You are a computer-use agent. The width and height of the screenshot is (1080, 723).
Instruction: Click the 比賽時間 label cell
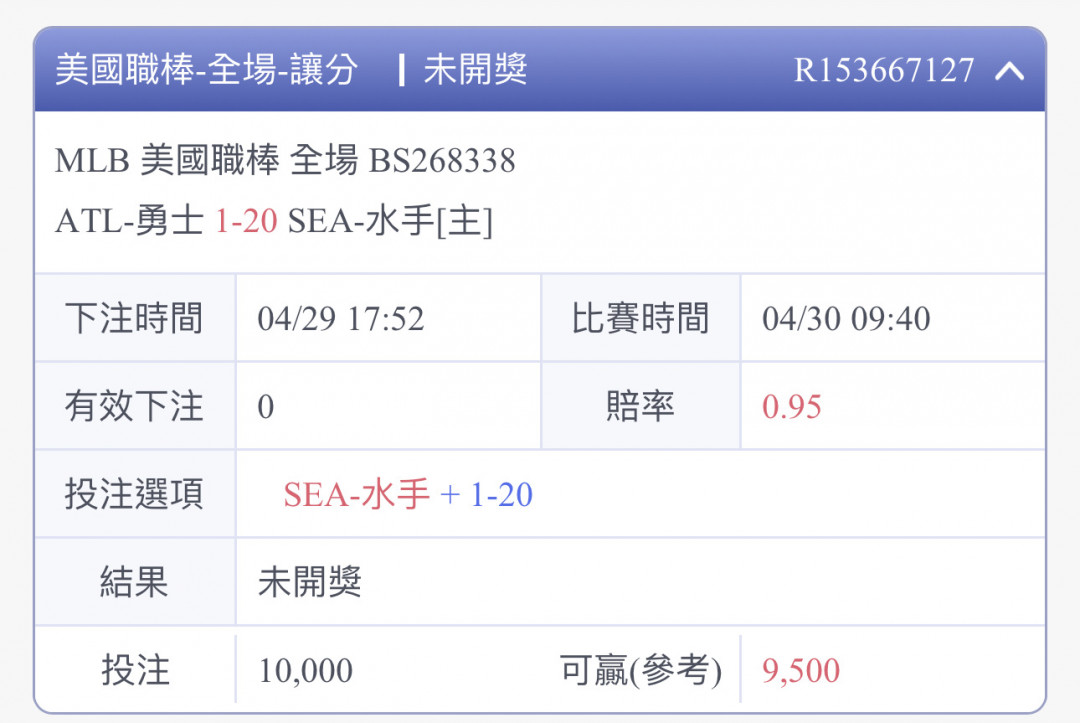tap(641, 318)
